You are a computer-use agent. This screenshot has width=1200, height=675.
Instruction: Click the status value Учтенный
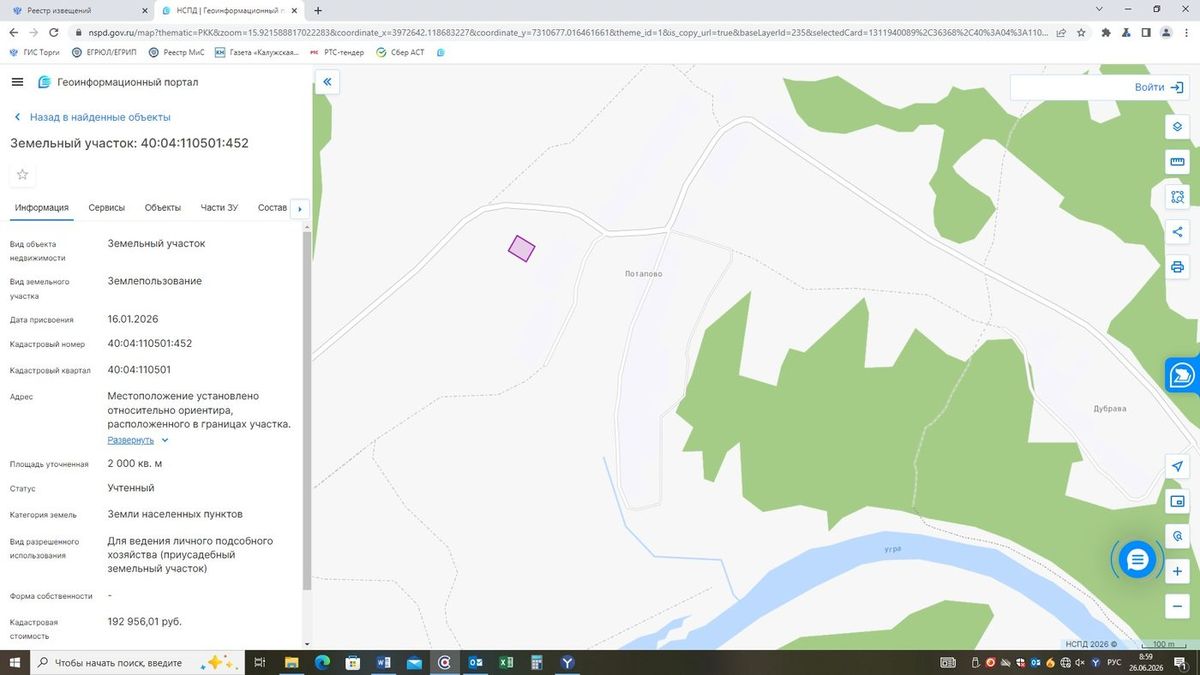(x=131, y=488)
